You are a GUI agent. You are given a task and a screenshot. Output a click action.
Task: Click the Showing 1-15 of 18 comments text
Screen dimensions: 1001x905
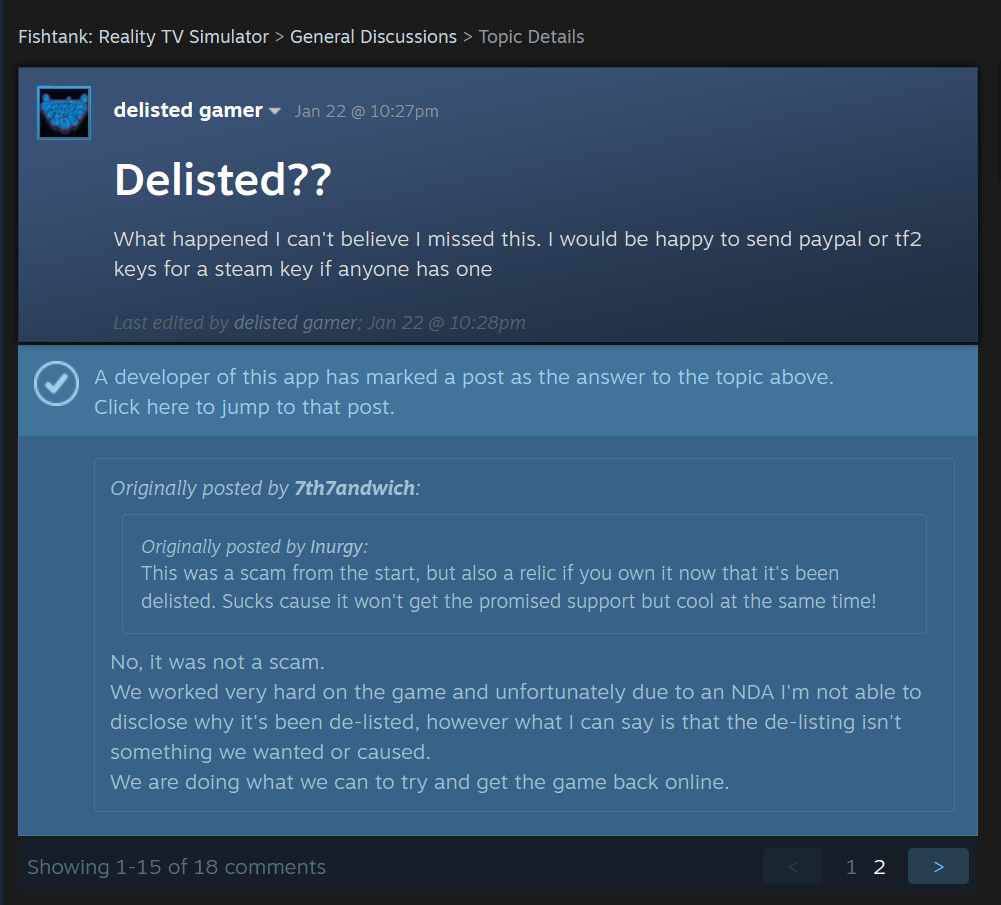pos(176,867)
